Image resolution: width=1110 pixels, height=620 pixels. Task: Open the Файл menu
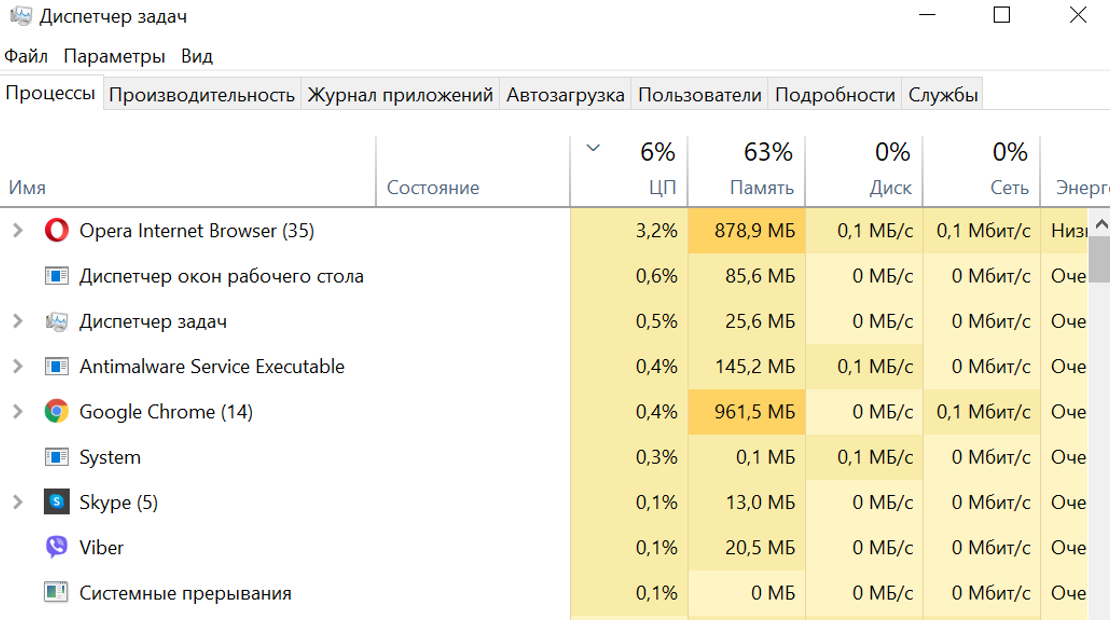point(26,56)
